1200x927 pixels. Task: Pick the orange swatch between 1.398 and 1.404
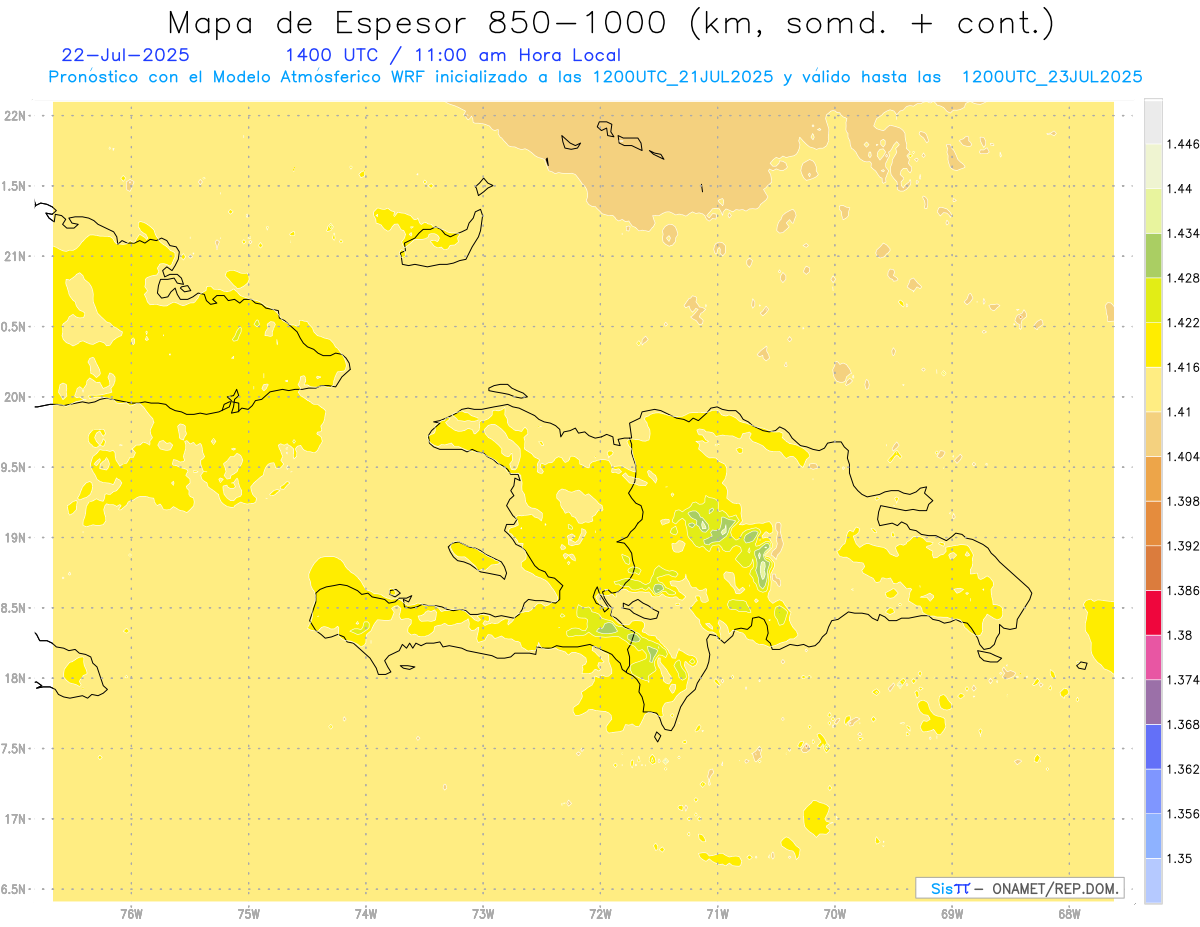pyautogui.click(x=1153, y=479)
